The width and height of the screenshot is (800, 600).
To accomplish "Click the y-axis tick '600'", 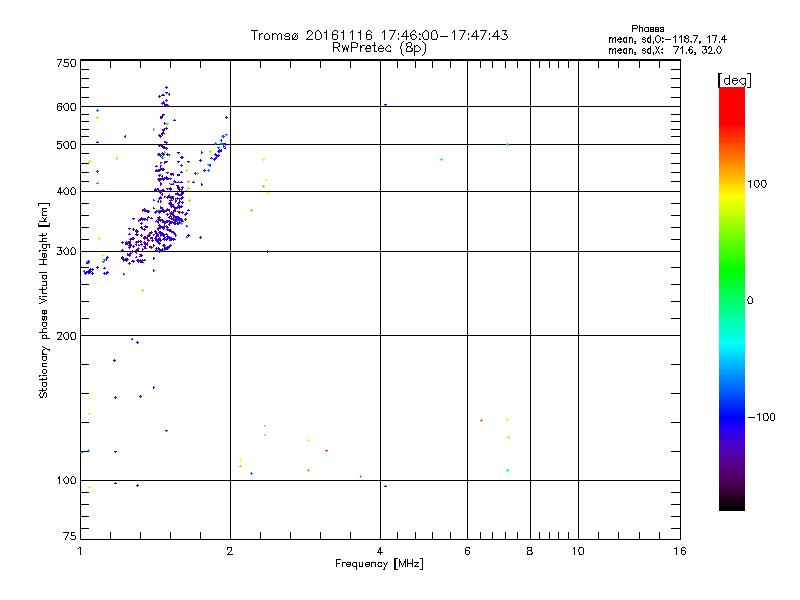I will [66, 107].
